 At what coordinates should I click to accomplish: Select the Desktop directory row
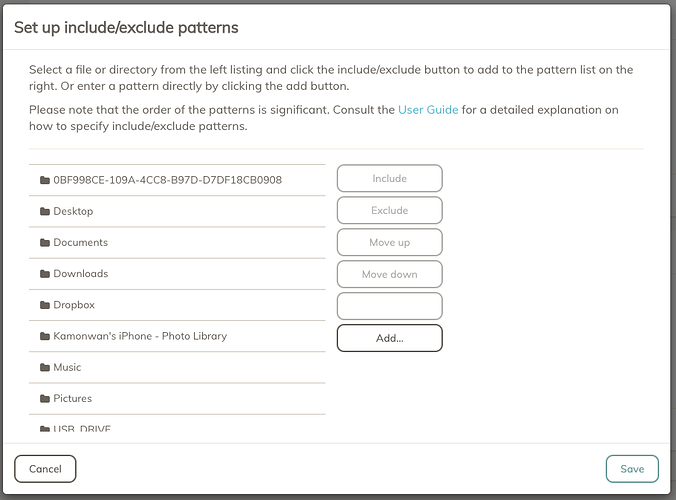coord(177,211)
